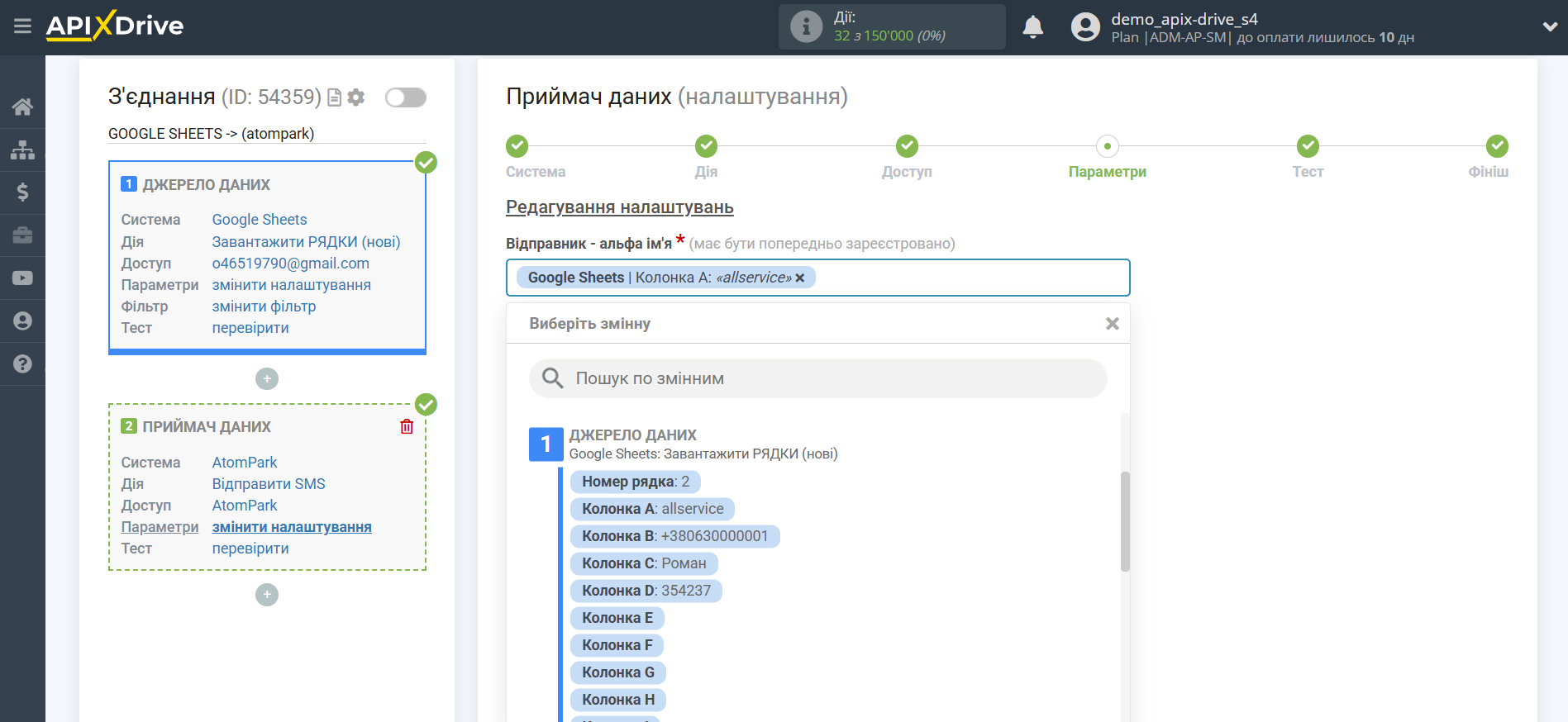
Task: Go to the Система step
Action: (x=517, y=146)
